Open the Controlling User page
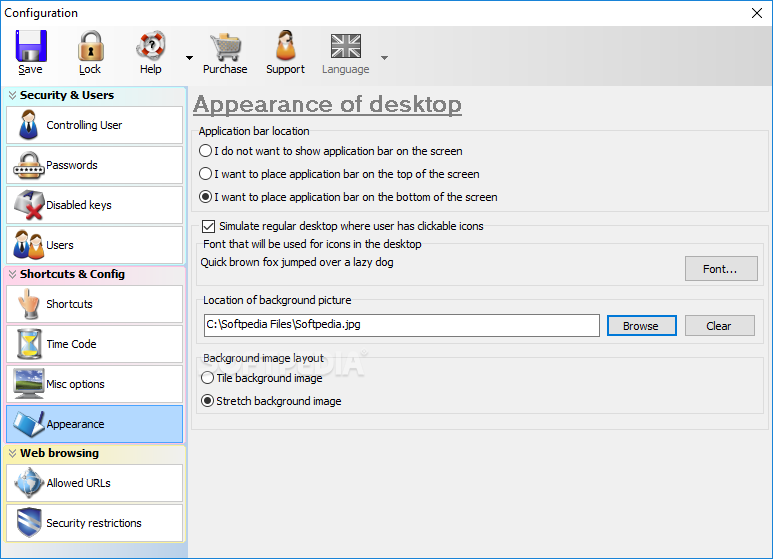Viewport: 773px width, 559px height. click(x=95, y=125)
